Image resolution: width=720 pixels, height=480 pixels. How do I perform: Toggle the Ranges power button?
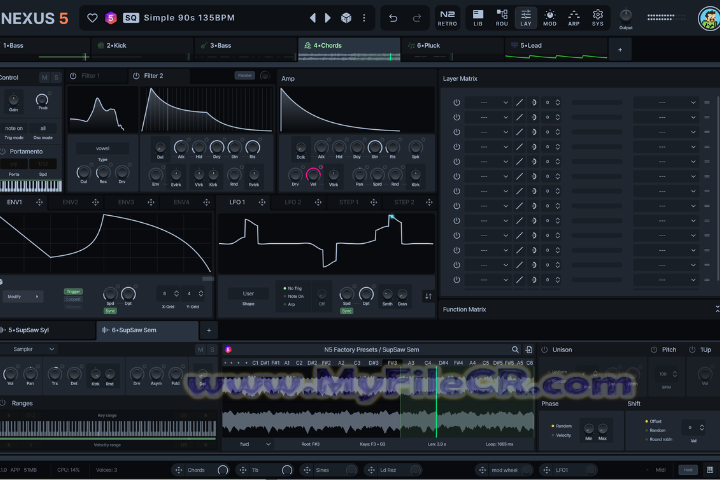click(x=2, y=403)
